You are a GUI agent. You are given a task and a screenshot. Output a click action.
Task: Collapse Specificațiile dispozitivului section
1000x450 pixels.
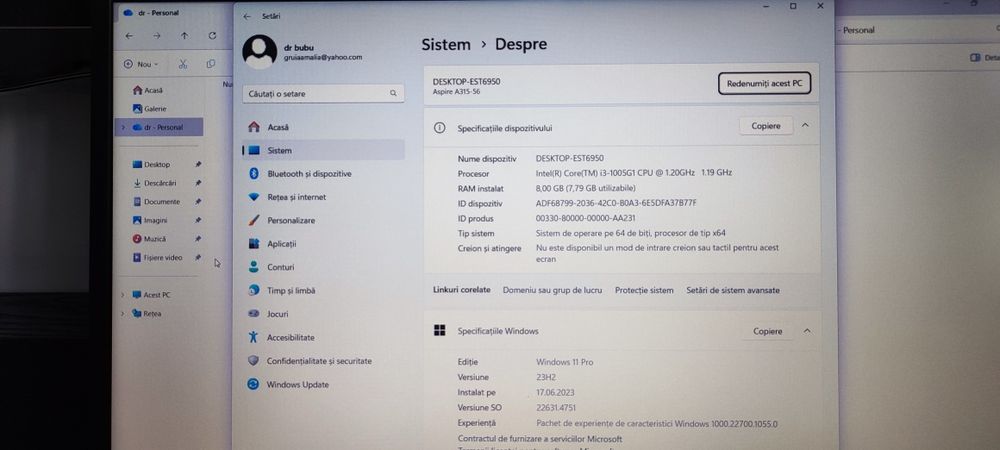tap(805, 126)
